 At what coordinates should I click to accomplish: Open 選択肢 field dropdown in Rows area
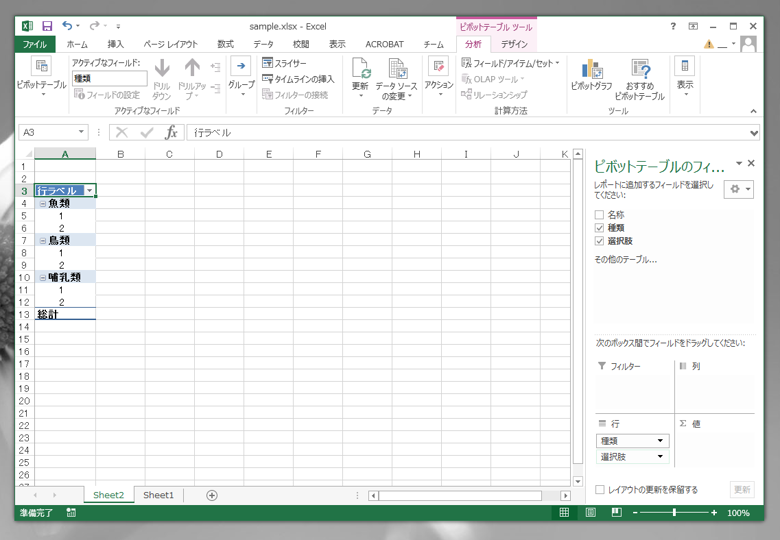(x=660, y=456)
